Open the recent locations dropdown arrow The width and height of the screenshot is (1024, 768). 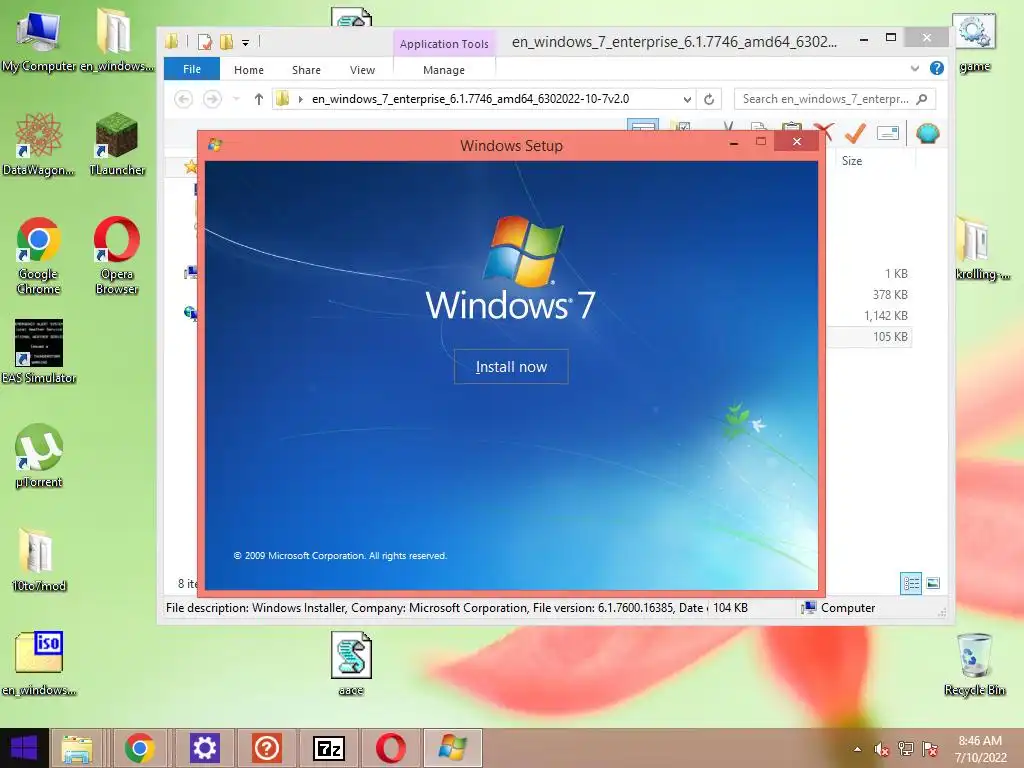click(236, 99)
